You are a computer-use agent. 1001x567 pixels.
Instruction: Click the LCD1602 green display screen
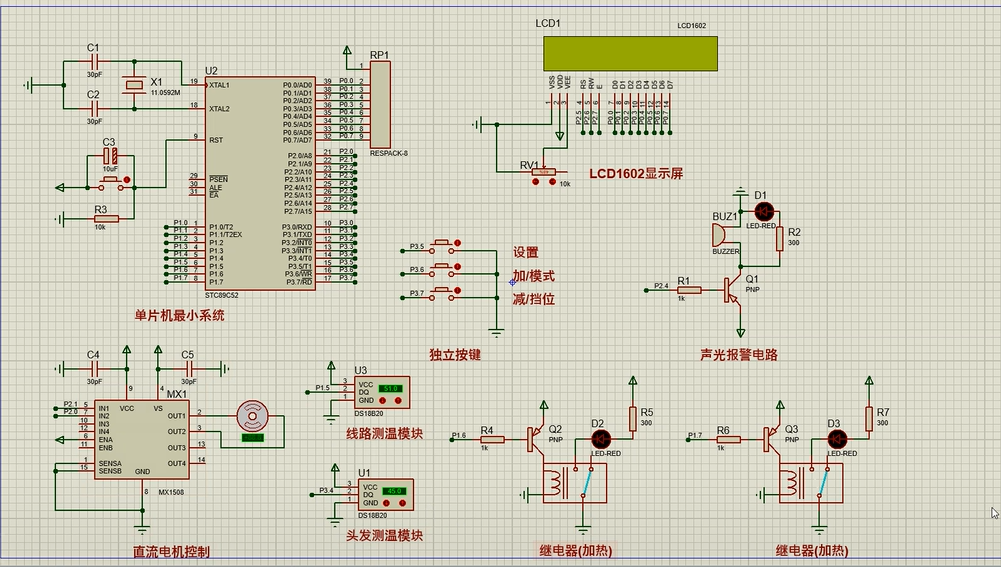coord(630,54)
